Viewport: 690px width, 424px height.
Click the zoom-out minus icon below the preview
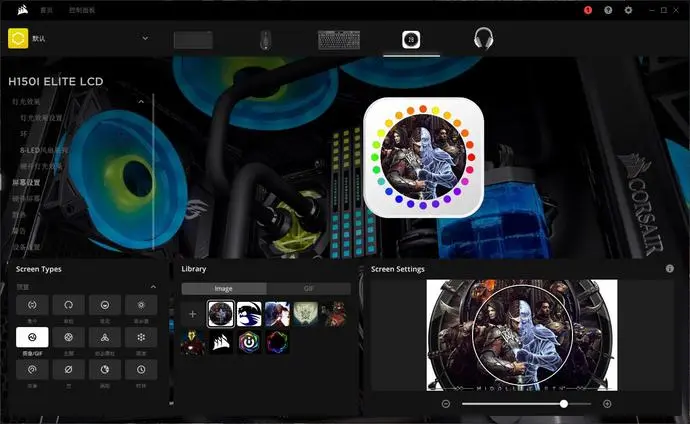(x=446, y=404)
